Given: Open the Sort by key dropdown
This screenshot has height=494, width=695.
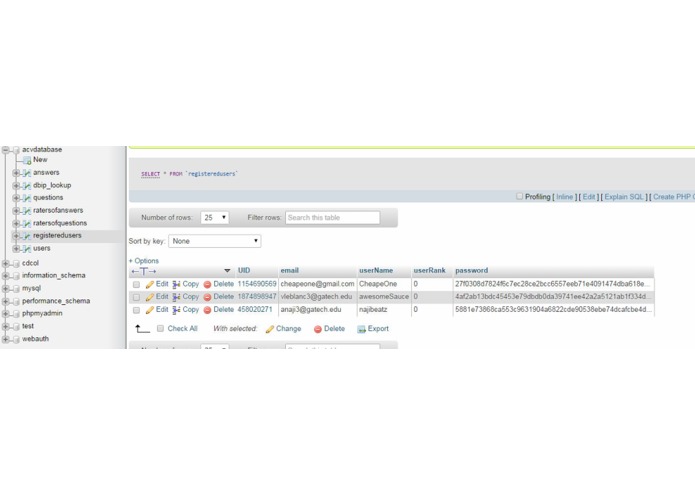Looking at the screenshot, I should click(x=215, y=241).
